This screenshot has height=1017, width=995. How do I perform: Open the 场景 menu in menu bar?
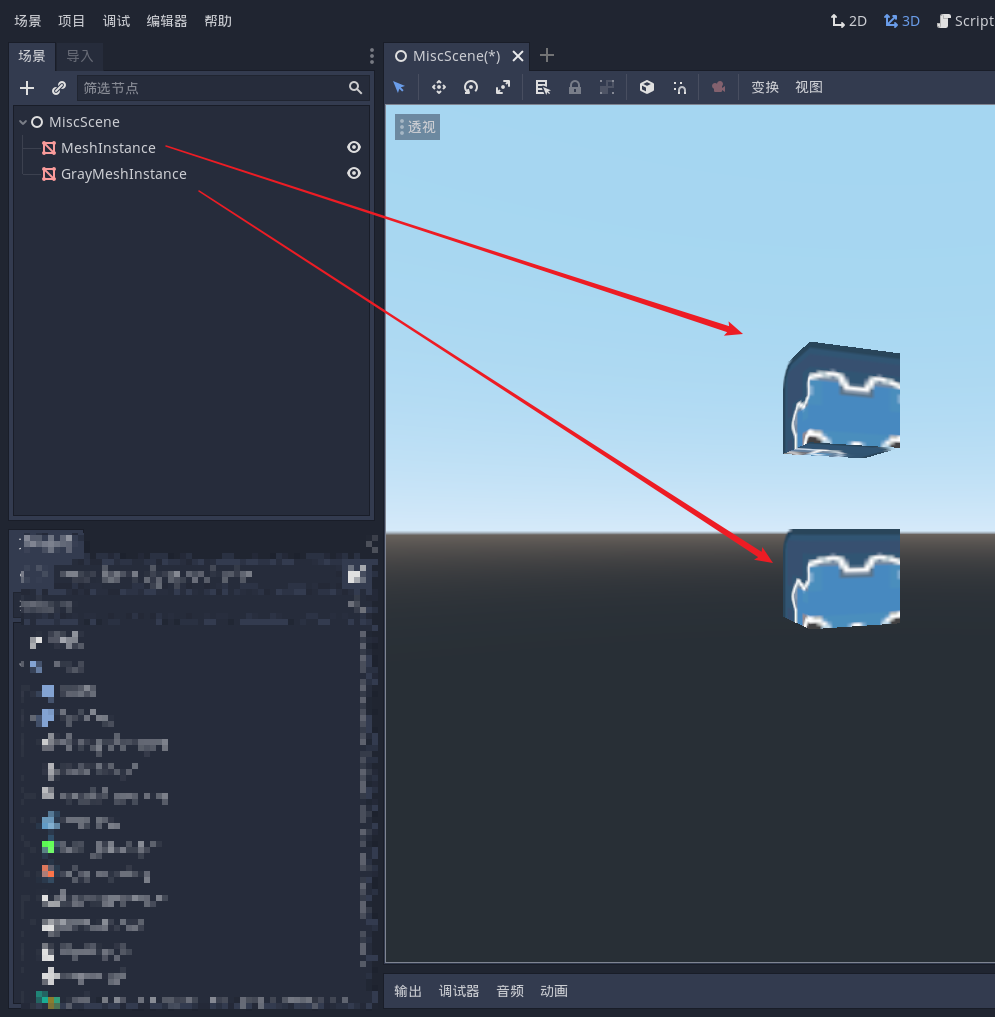tap(28, 21)
